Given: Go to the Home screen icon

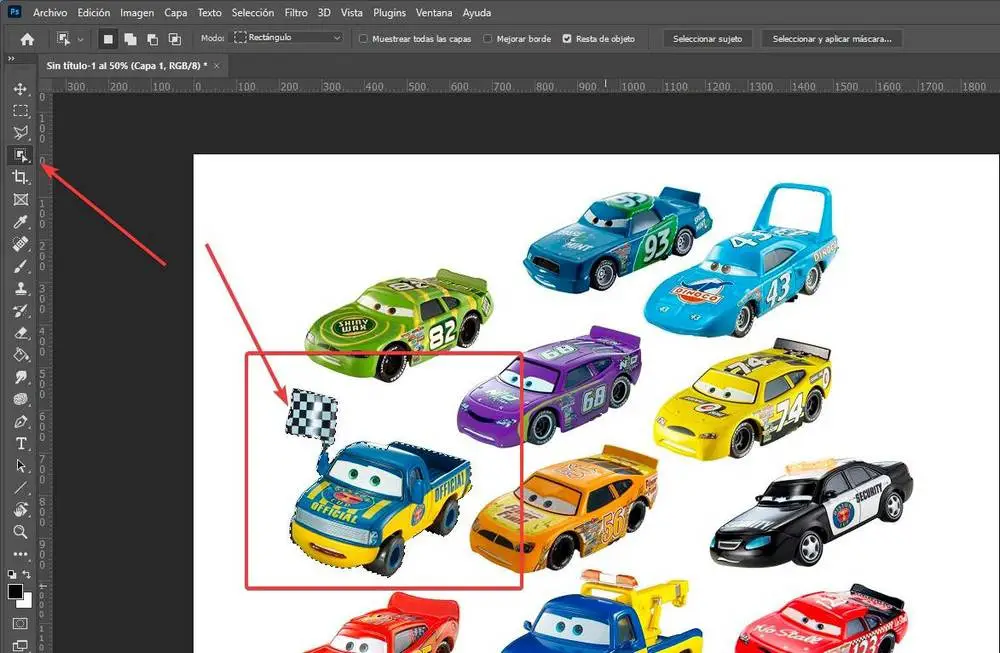Looking at the screenshot, I should tap(27, 40).
